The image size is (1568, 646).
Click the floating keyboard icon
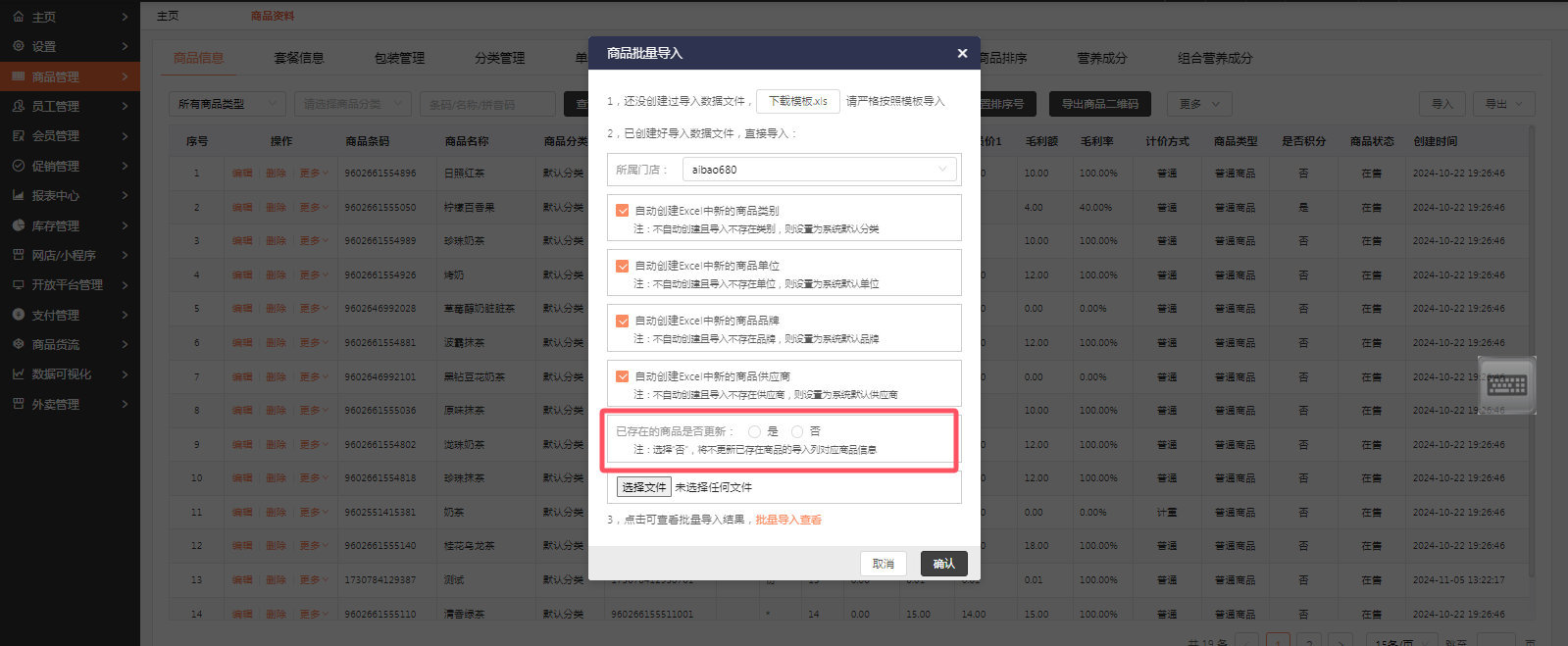(1506, 384)
